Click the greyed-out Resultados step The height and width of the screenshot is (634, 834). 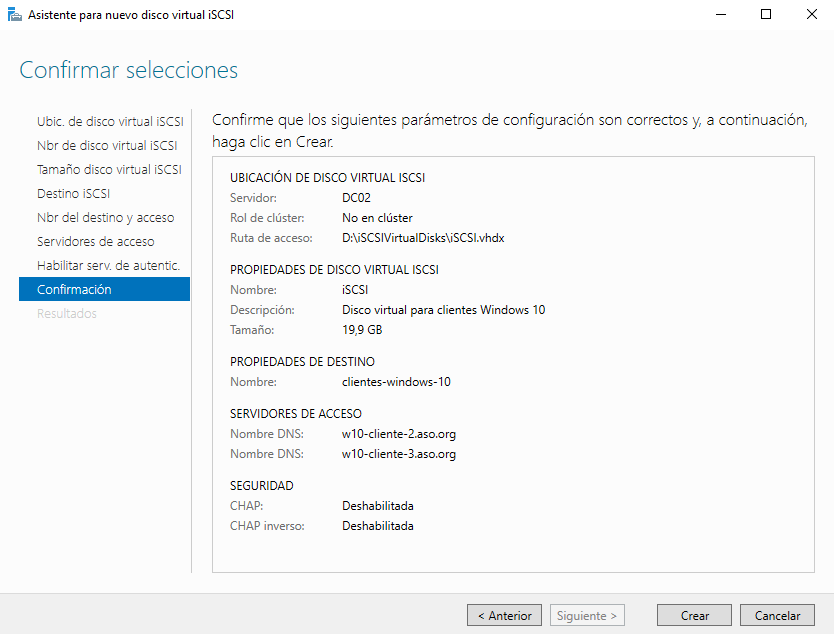click(67, 313)
